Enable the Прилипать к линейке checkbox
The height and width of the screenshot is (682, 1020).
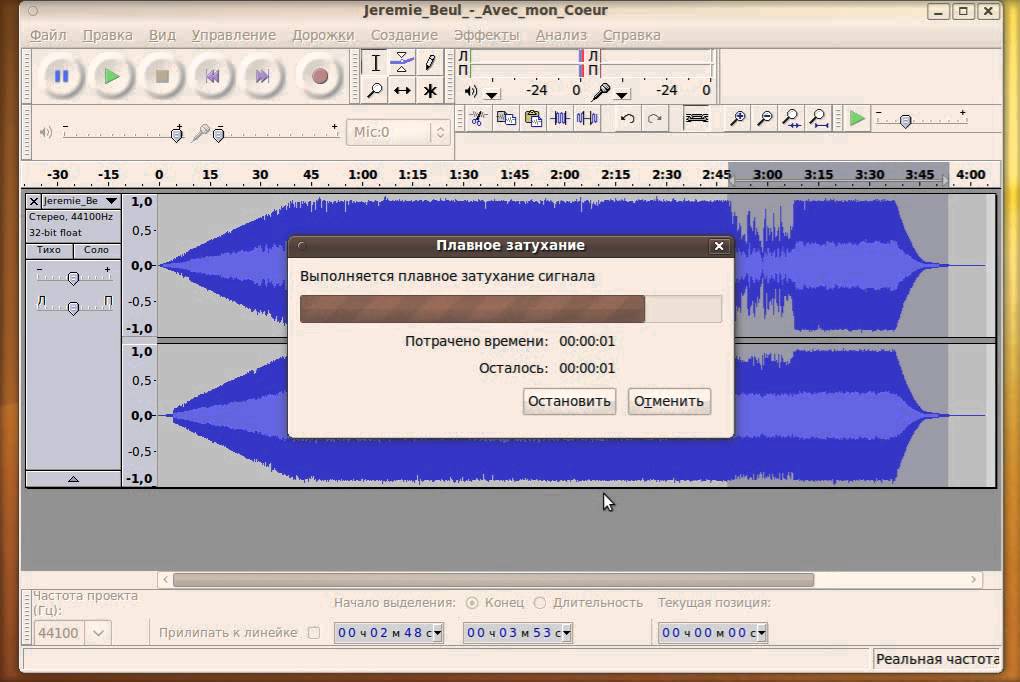point(314,633)
